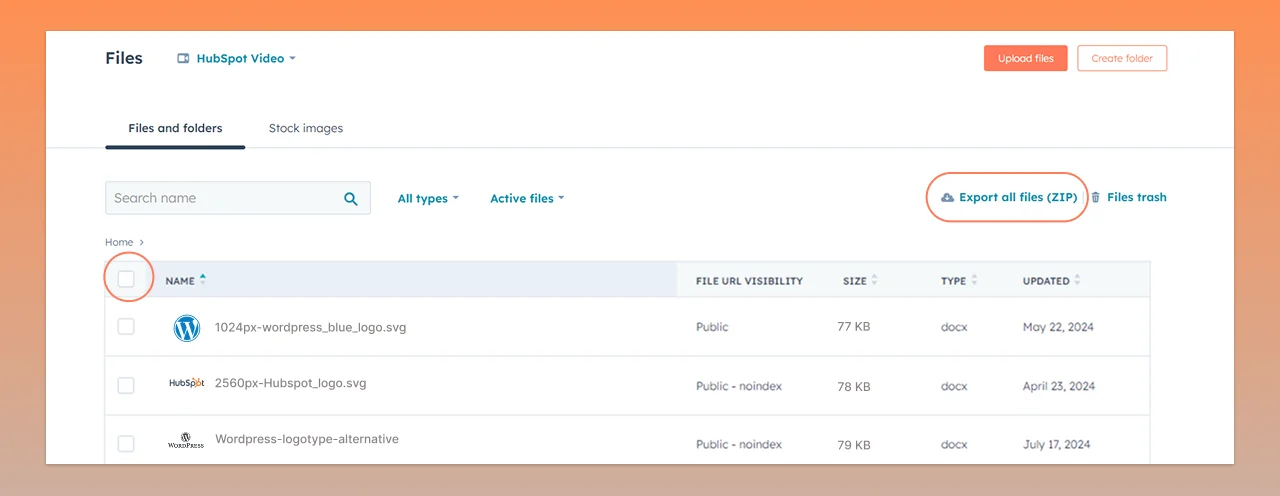Check the box for Wordpress-logotype-alternative
The height and width of the screenshot is (496, 1280).
(126, 443)
